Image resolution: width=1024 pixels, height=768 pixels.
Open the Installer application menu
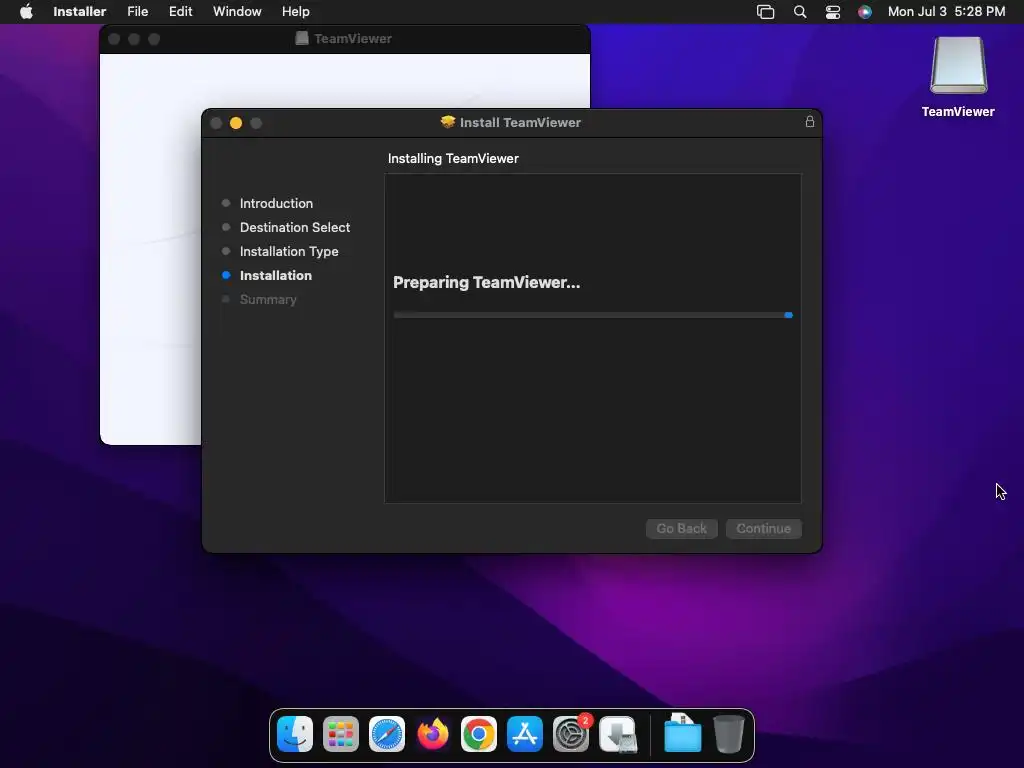click(80, 12)
